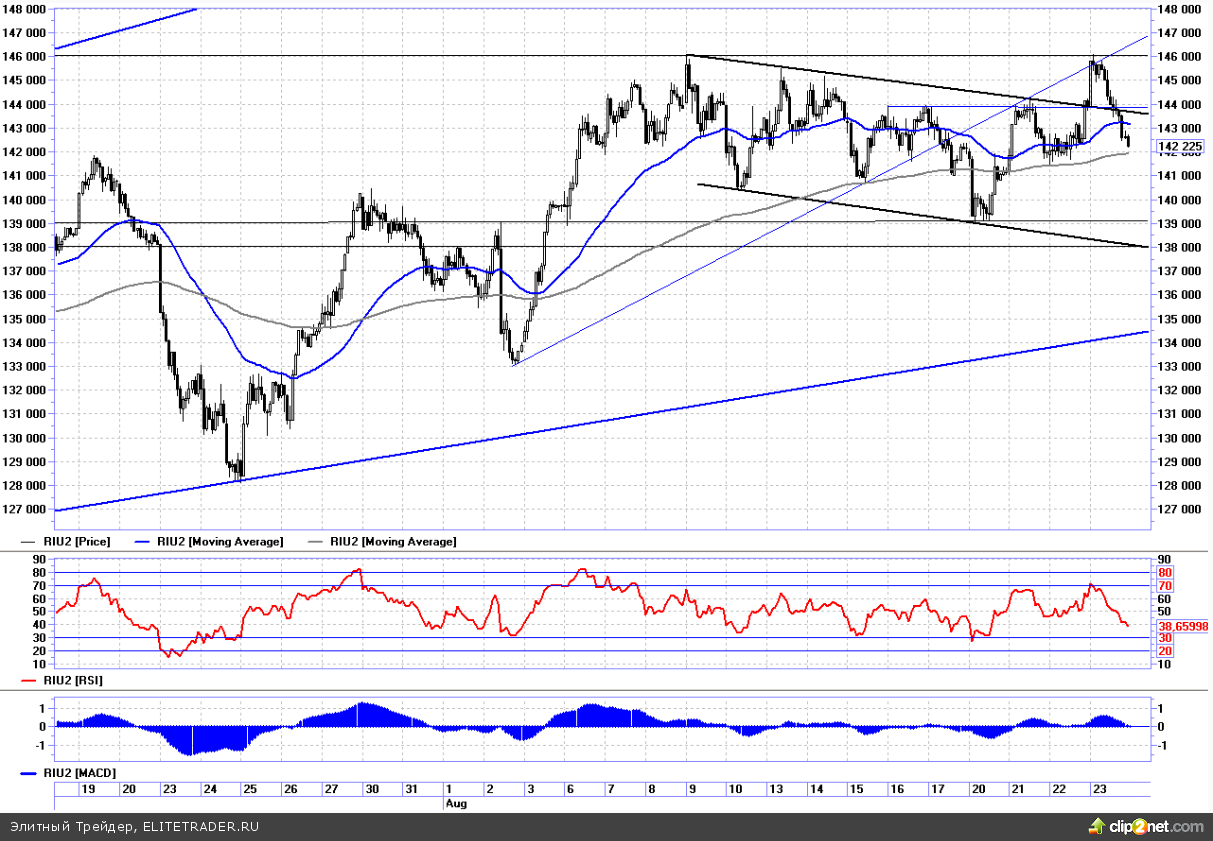Viewport: 1213px width, 841px height.
Task: Click date 26 on the time axis
Action: (289, 789)
